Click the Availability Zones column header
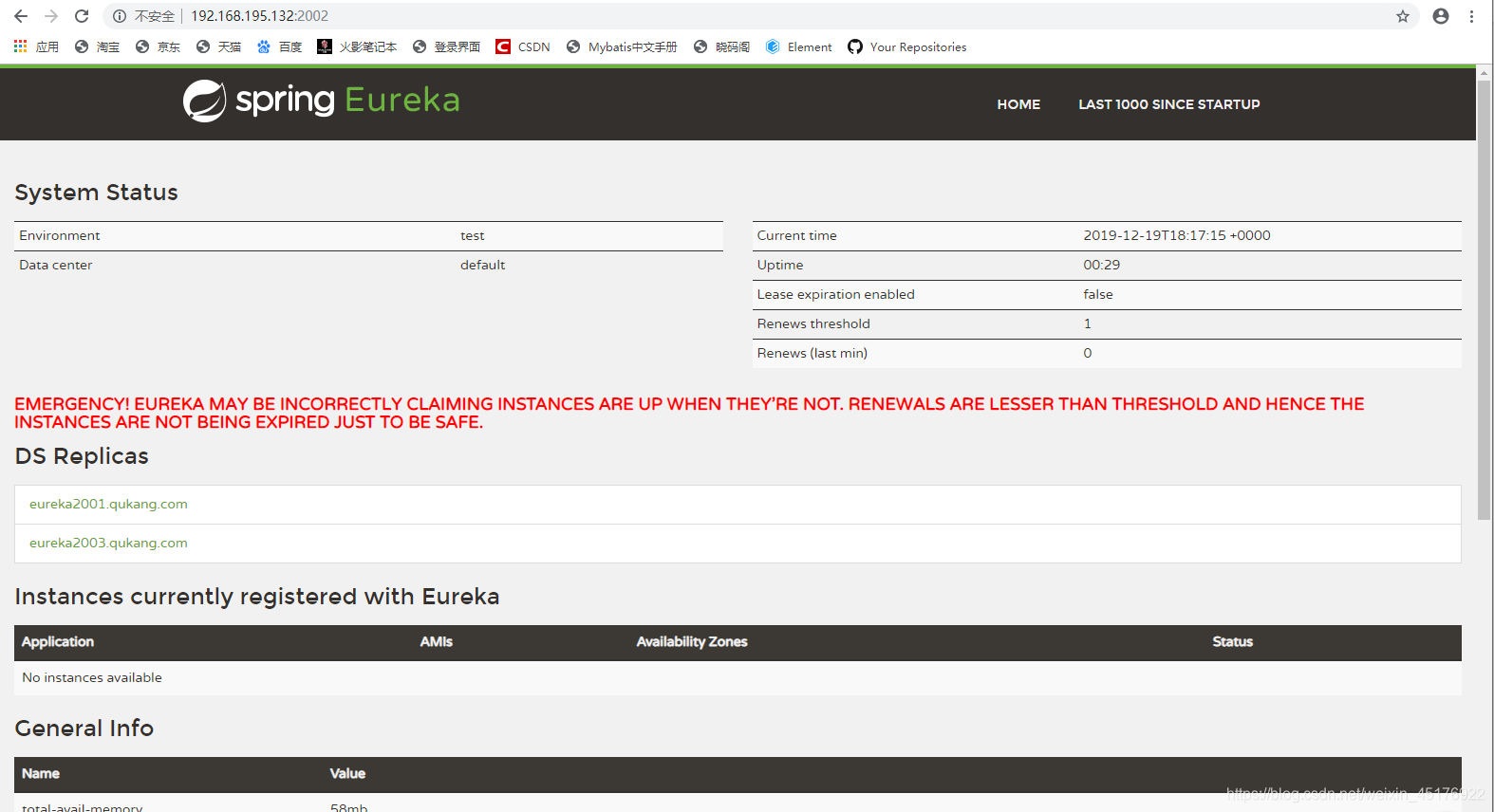 click(692, 642)
